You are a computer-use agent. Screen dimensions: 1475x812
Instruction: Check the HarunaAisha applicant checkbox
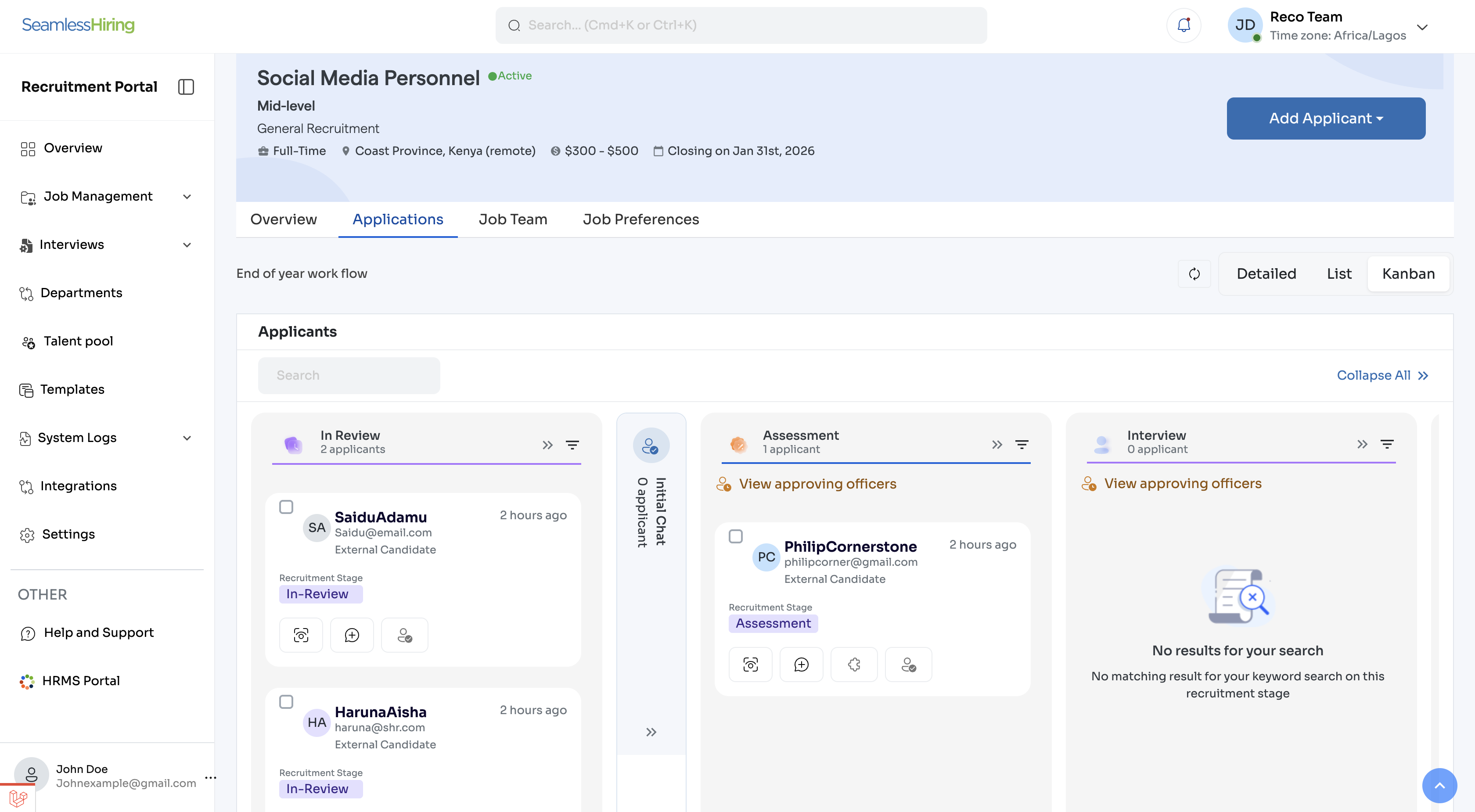286,701
